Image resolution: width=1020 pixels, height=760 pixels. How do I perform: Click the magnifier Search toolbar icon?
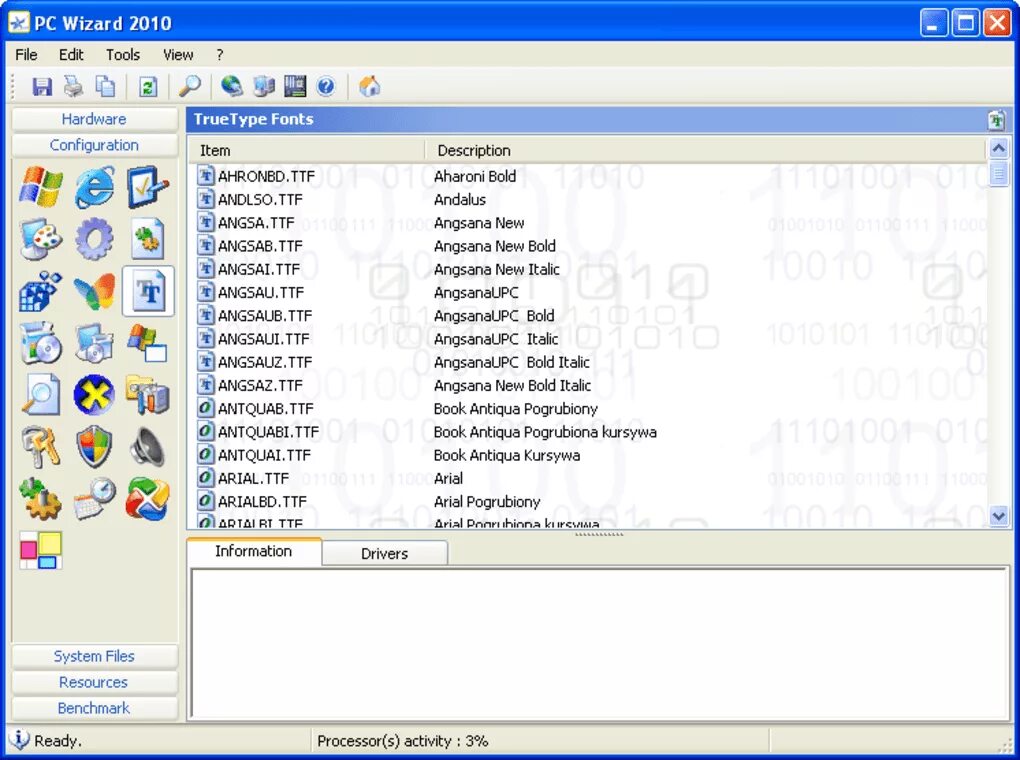point(189,87)
